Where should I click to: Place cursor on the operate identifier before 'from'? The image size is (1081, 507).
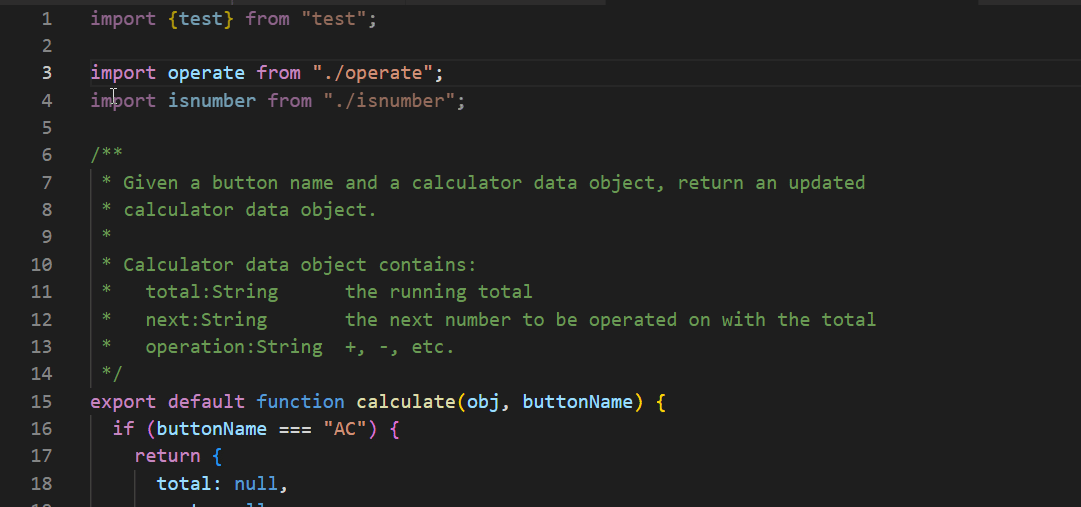point(206,73)
